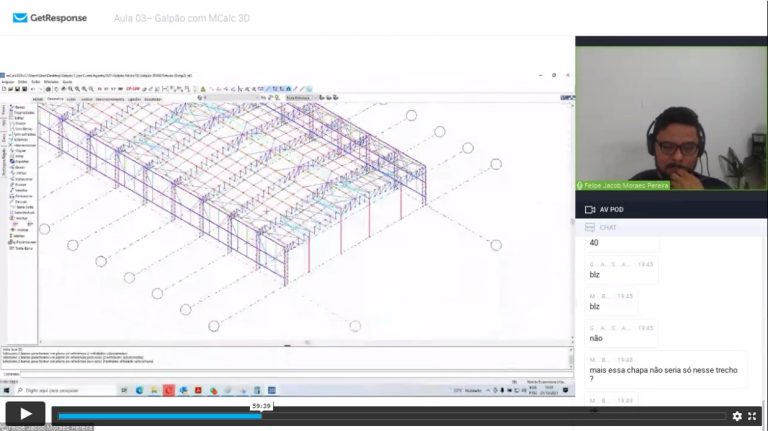This screenshot has width=768, height=431.
Task: Click the GetResponse logo
Action: [x=49, y=18]
